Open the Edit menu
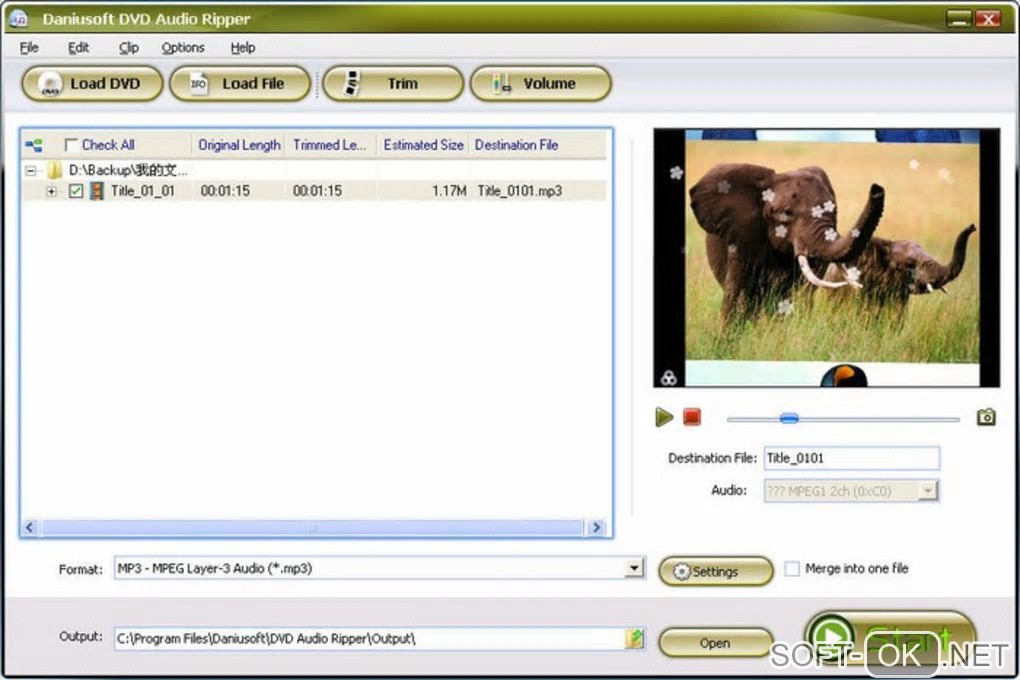1020x680 pixels. [78, 48]
